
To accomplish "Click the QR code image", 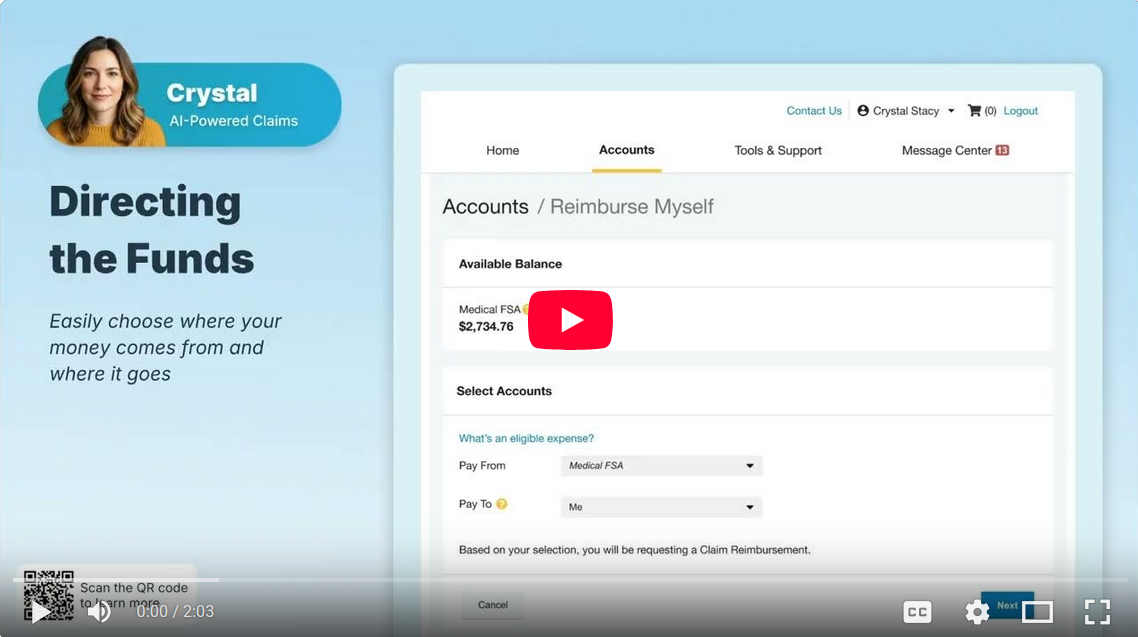I will pyautogui.click(x=49, y=595).
